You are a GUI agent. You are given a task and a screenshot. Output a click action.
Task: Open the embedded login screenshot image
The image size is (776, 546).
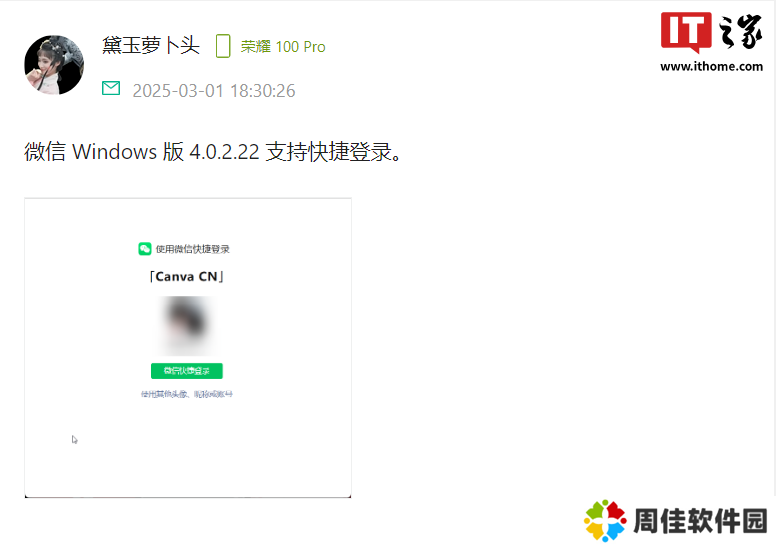188,347
